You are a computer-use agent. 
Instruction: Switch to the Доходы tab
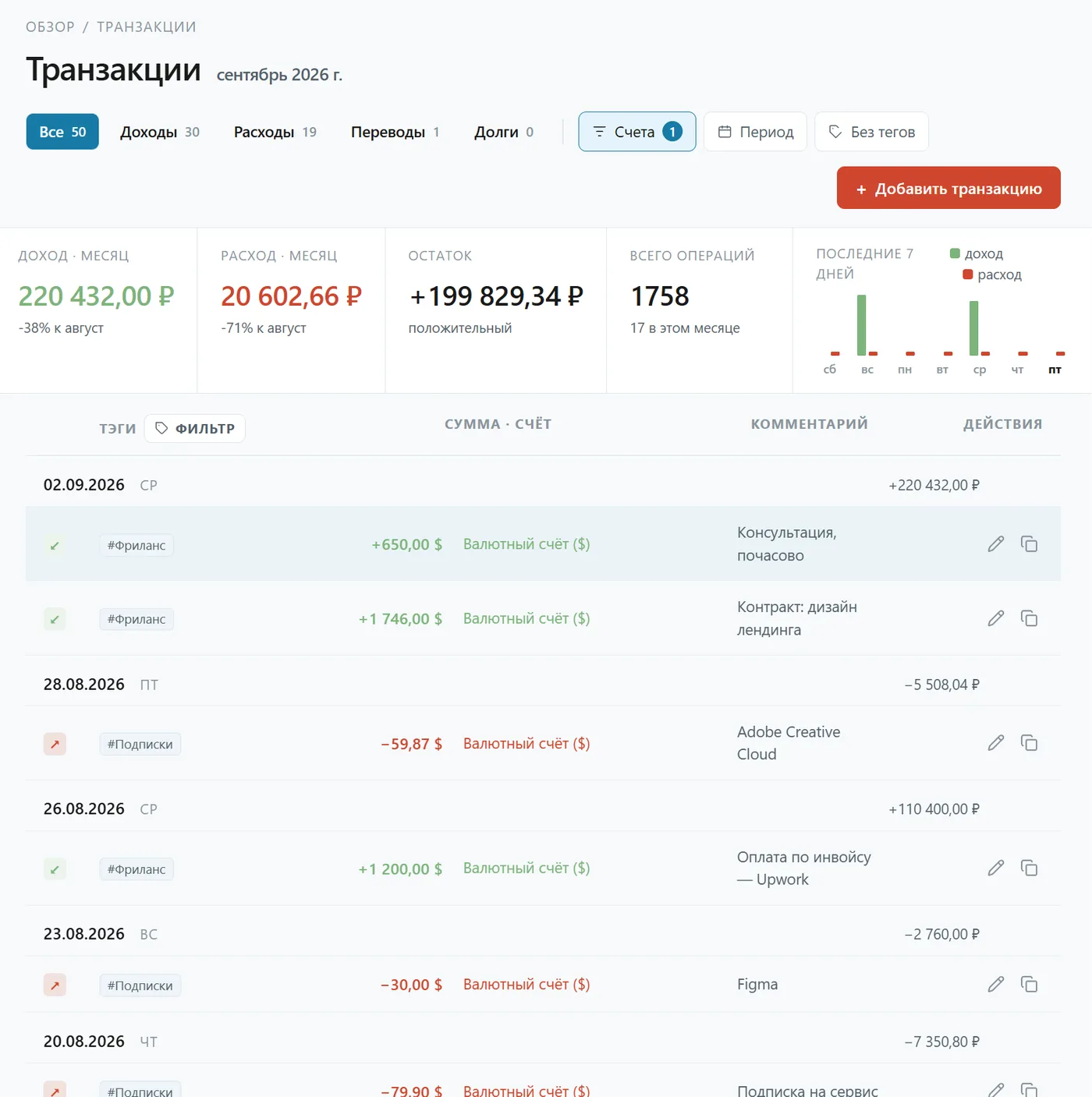160,132
